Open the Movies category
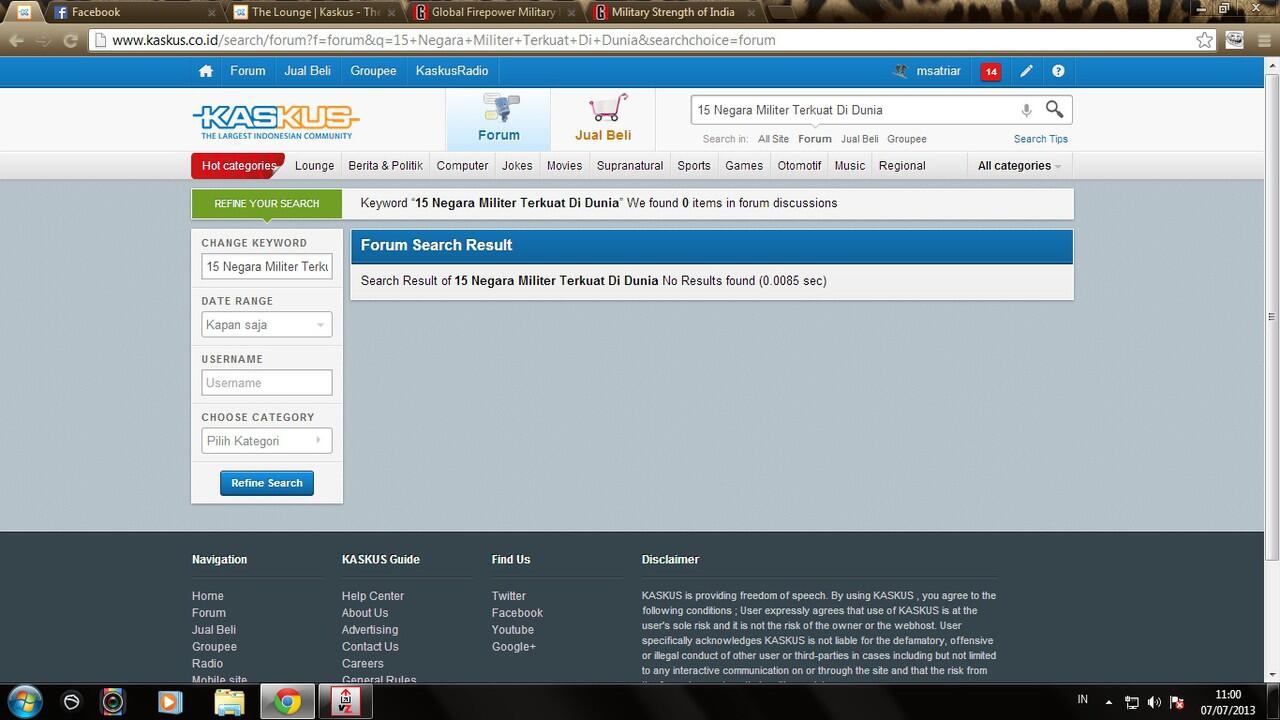Screen dimensions: 1280x720 (564, 166)
